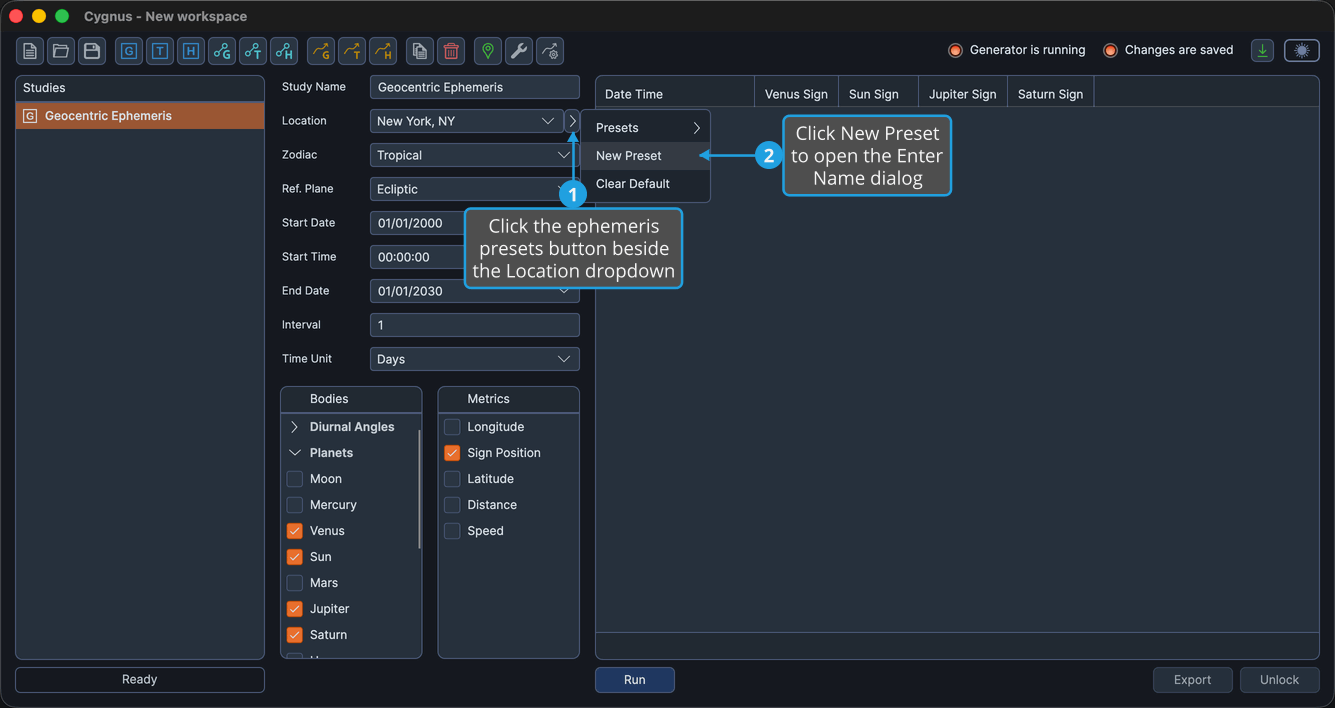Click the Study Name input field

click(474, 87)
